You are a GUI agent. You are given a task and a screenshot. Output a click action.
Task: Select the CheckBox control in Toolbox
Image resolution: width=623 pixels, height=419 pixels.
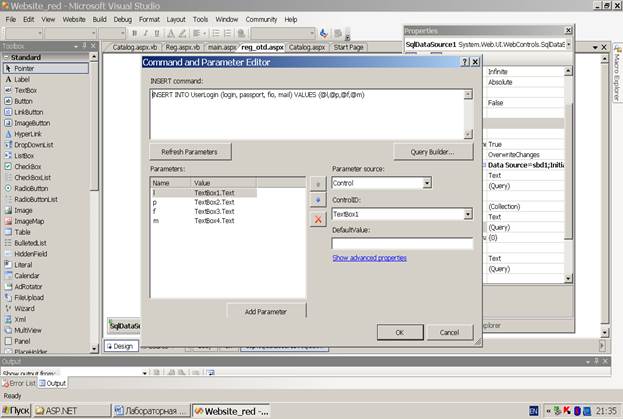click(45, 166)
